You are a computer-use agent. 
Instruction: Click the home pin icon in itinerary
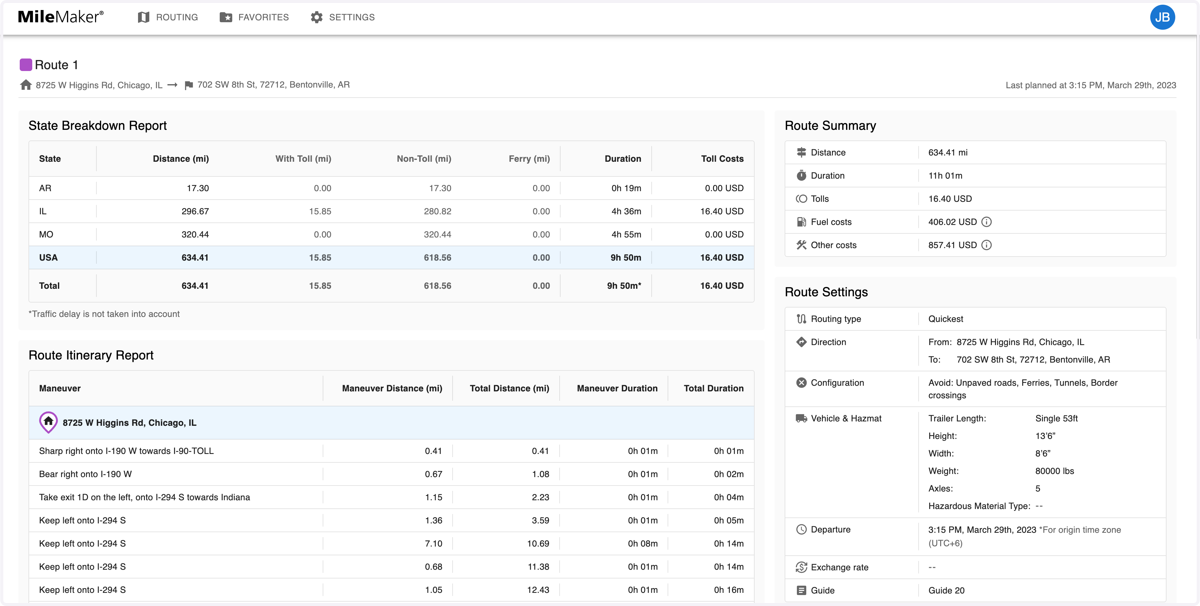[48, 422]
